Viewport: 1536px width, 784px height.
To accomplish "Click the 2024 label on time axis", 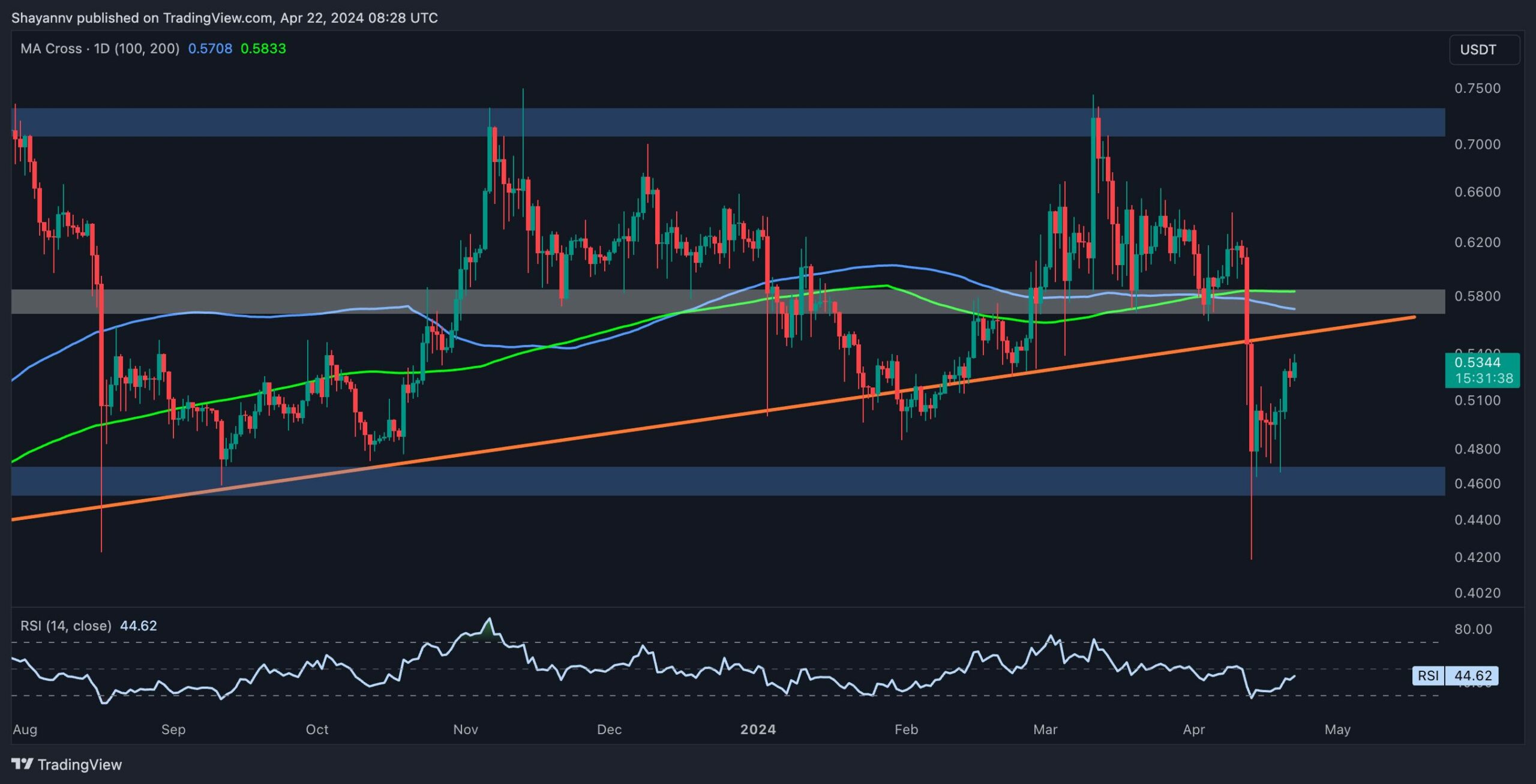I will (758, 729).
